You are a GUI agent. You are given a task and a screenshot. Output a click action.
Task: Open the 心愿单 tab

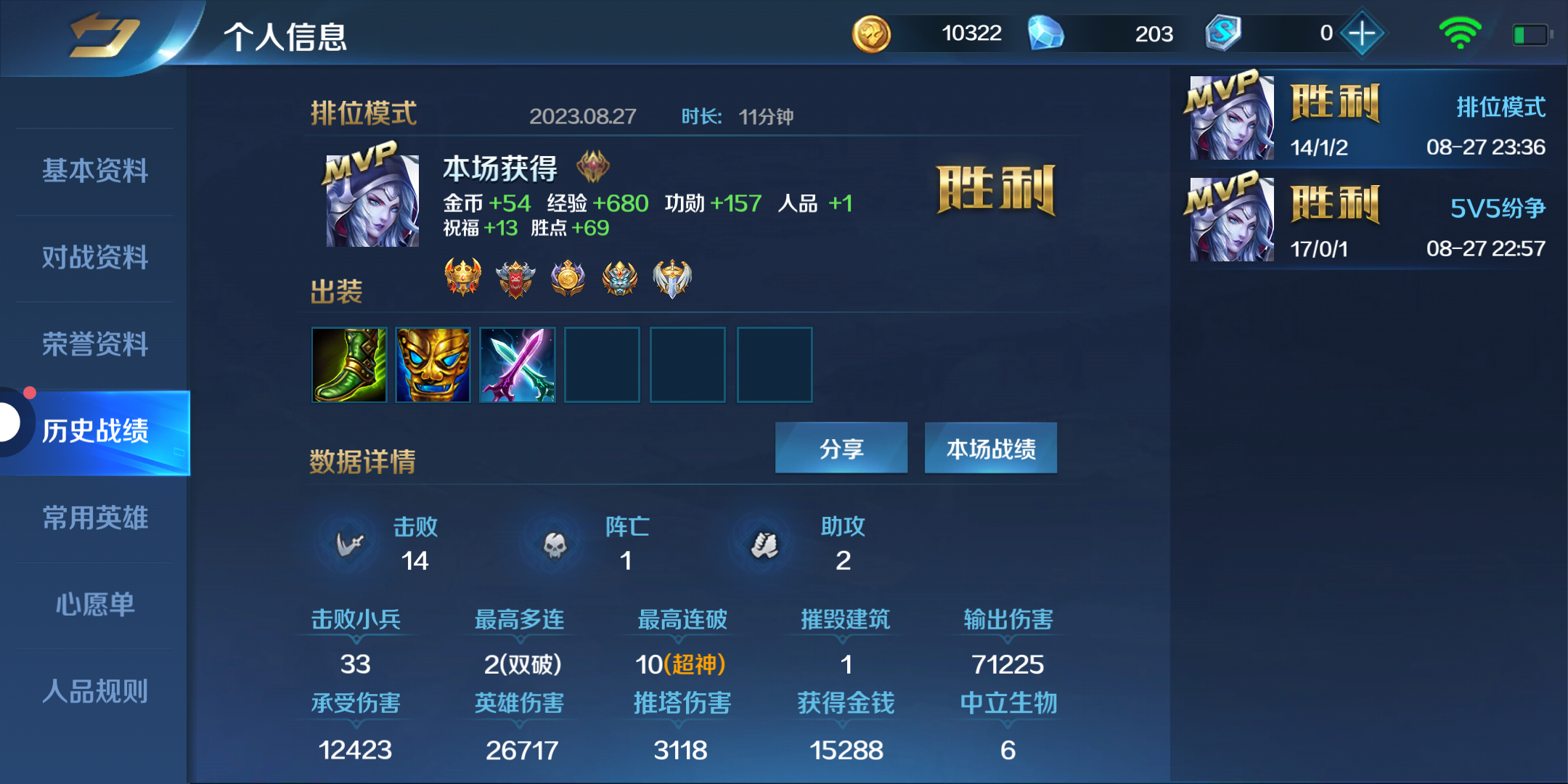point(95,604)
